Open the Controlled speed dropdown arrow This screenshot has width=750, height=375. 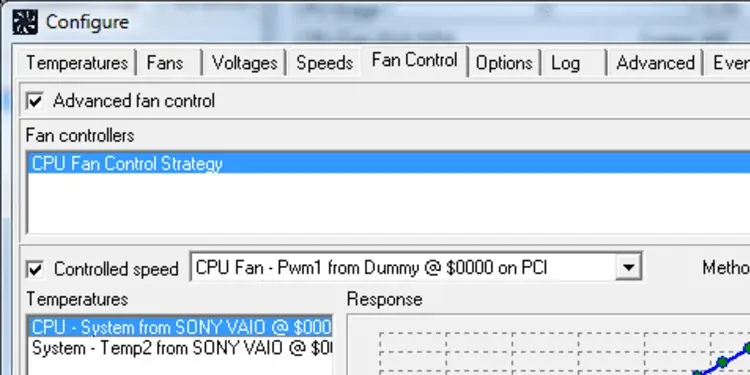pyautogui.click(x=628, y=267)
